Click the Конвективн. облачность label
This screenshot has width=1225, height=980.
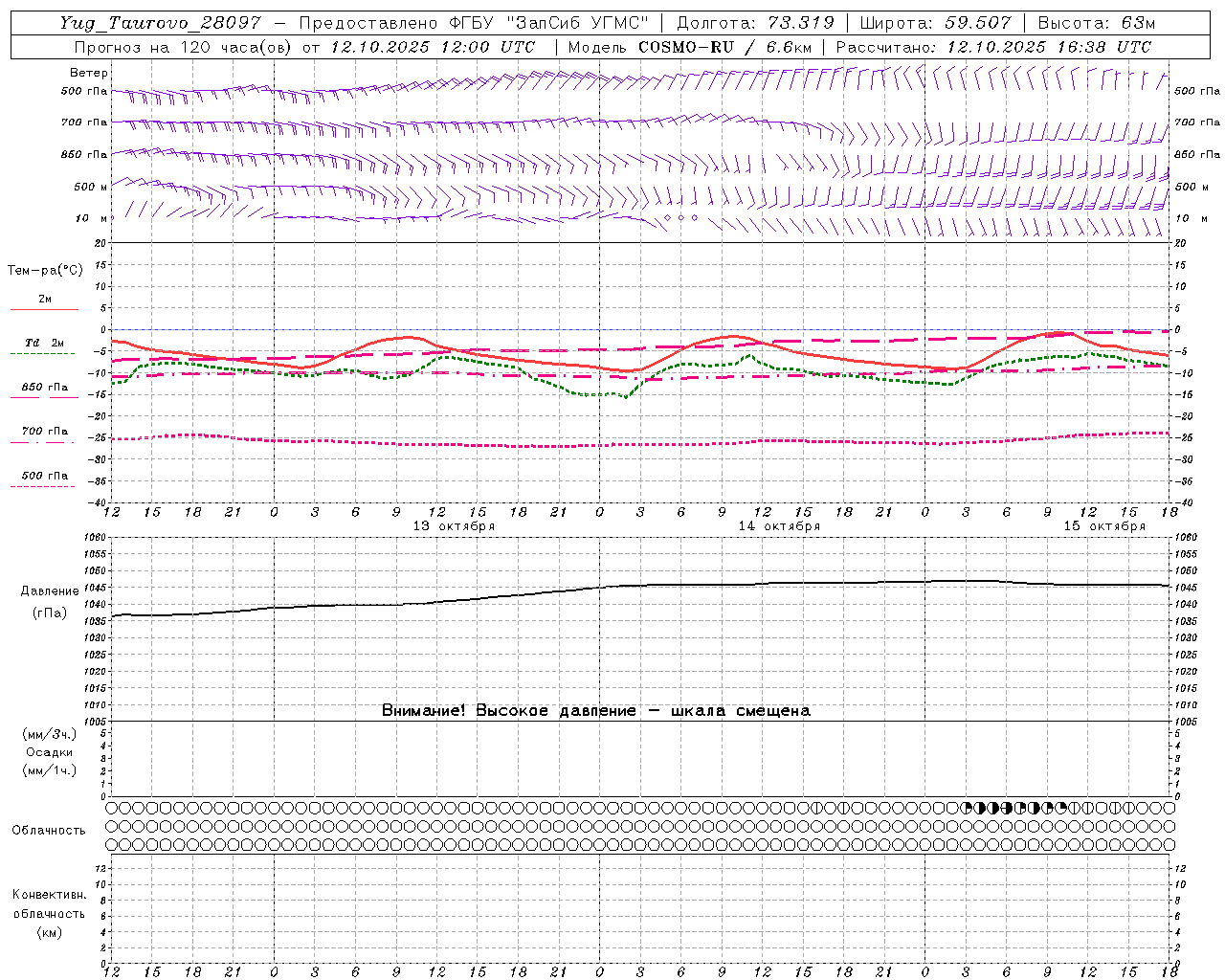[49, 903]
